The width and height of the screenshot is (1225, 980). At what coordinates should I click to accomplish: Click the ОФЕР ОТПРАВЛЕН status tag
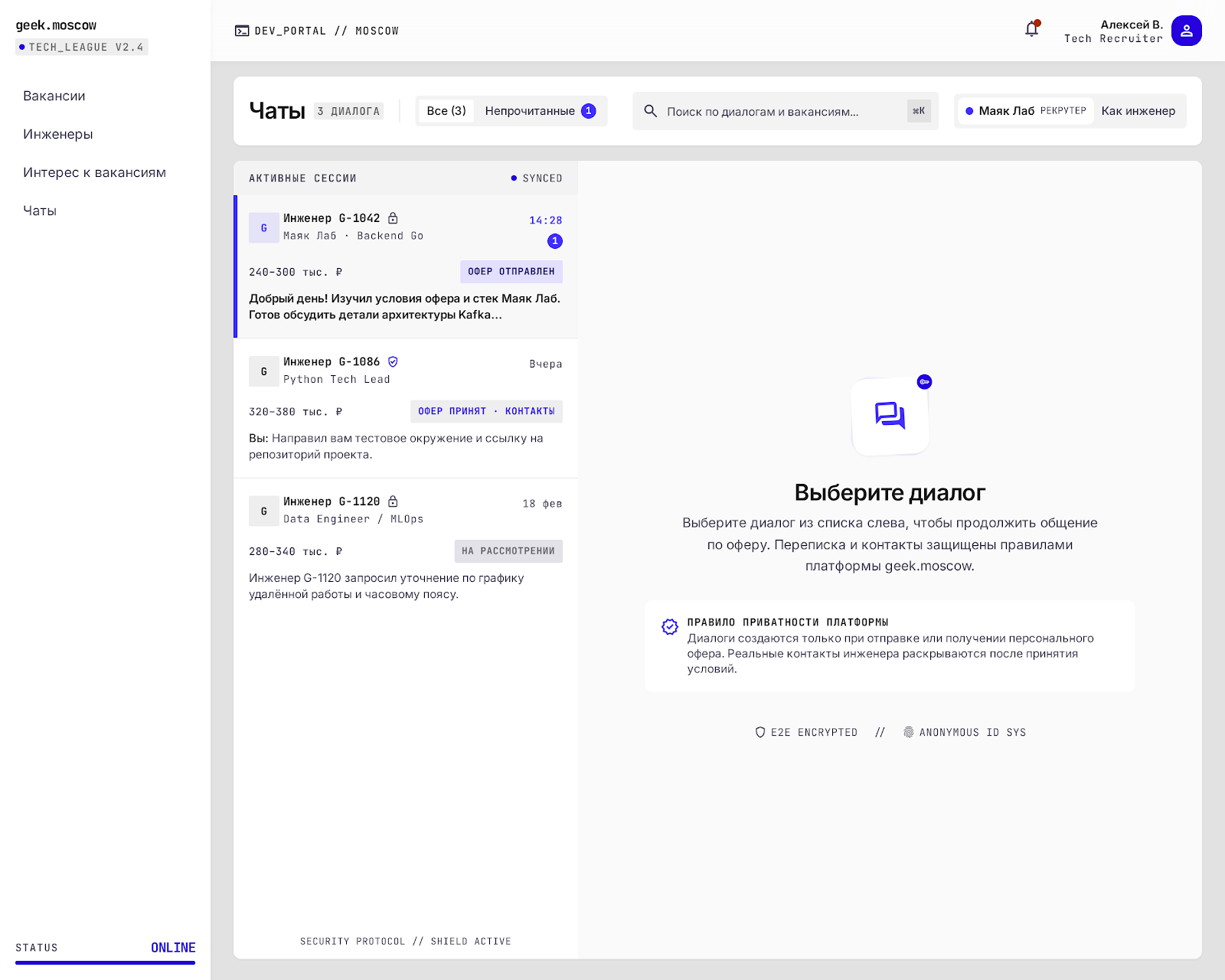[511, 272]
